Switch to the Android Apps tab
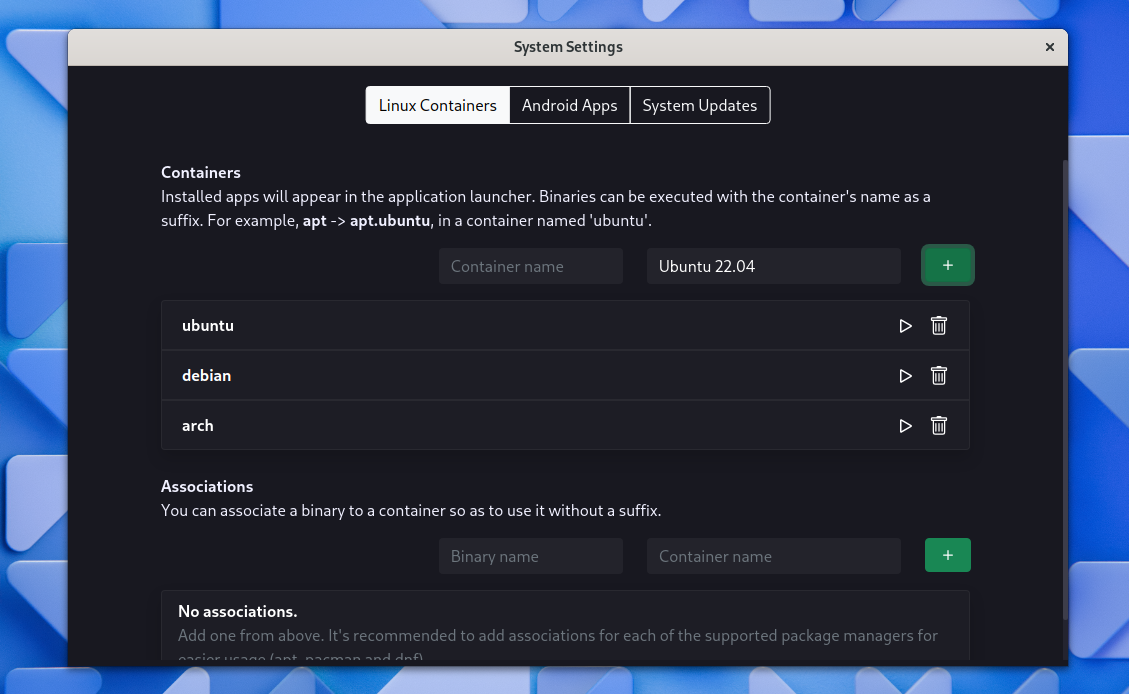This screenshot has width=1129, height=694. click(570, 105)
